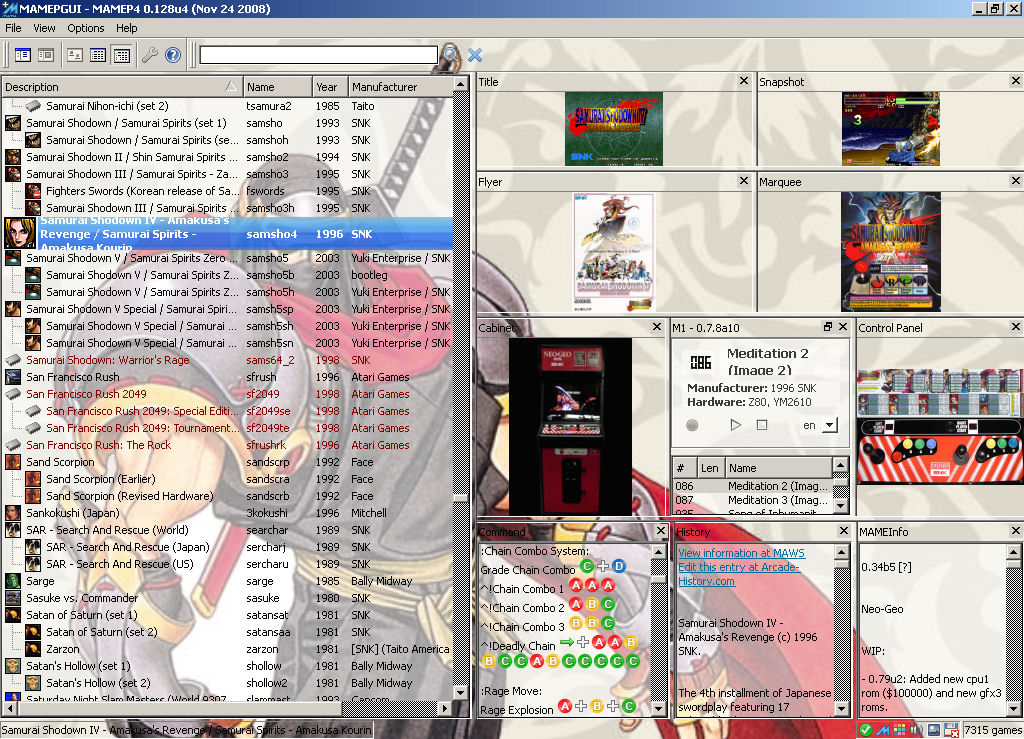Sort game list by Manufacturer column

tap(399, 87)
